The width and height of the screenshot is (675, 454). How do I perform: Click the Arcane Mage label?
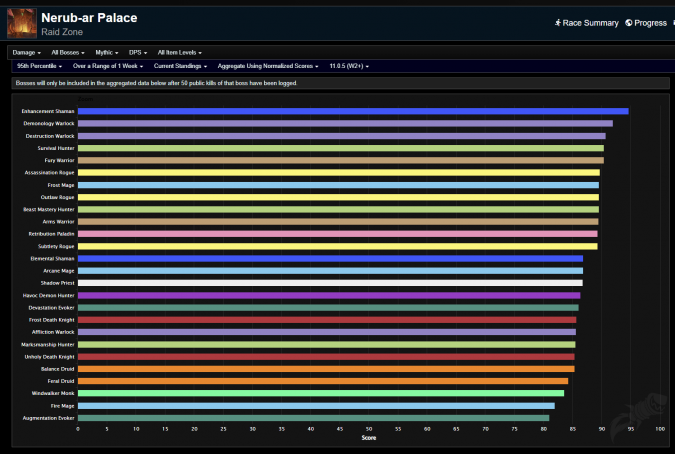pyautogui.click(x=59, y=271)
